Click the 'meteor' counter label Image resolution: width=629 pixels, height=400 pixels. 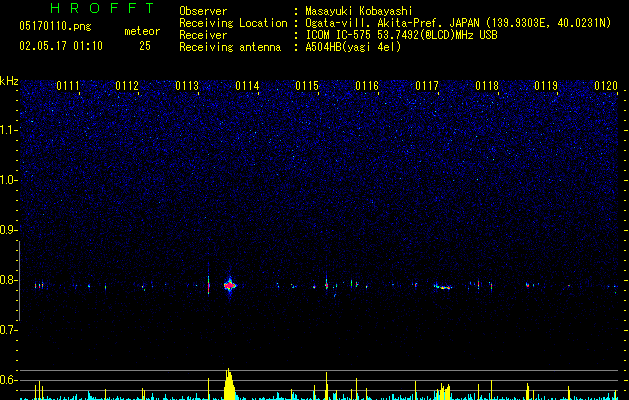point(142,31)
